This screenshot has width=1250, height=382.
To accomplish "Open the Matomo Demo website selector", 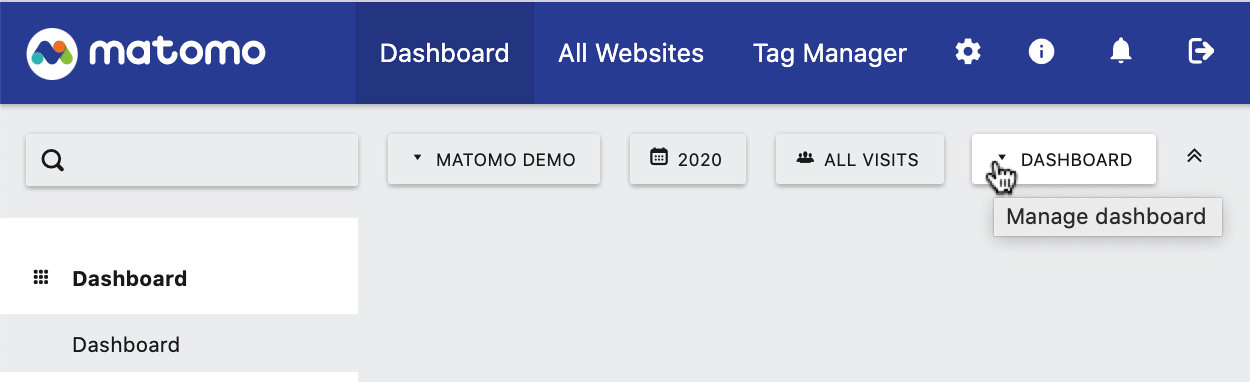I will [494, 159].
